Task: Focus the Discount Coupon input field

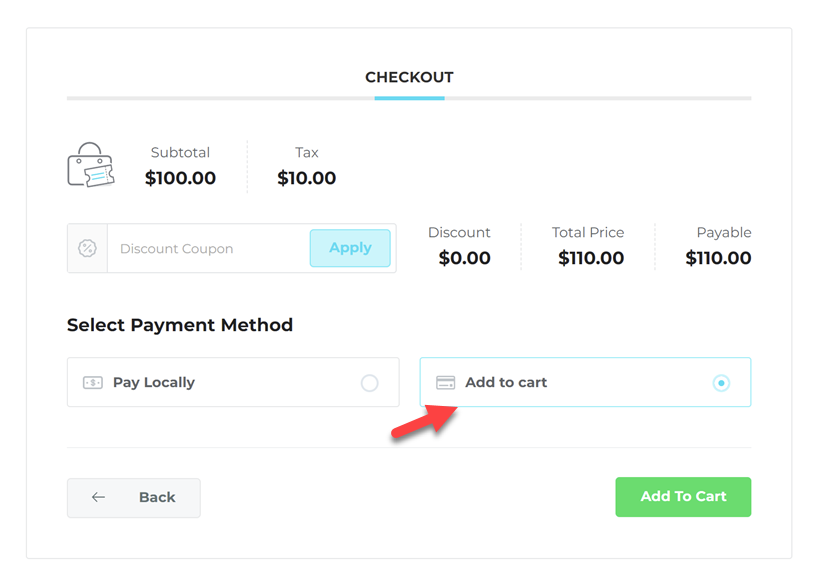Action: pyautogui.click(x=207, y=248)
